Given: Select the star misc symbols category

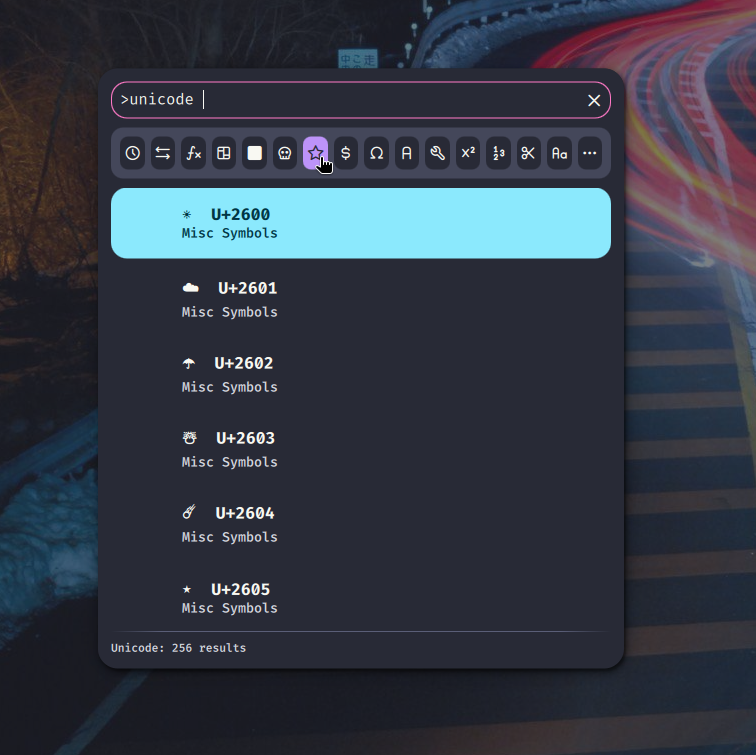Looking at the screenshot, I should pyautogui.click(x=315, y=153).
